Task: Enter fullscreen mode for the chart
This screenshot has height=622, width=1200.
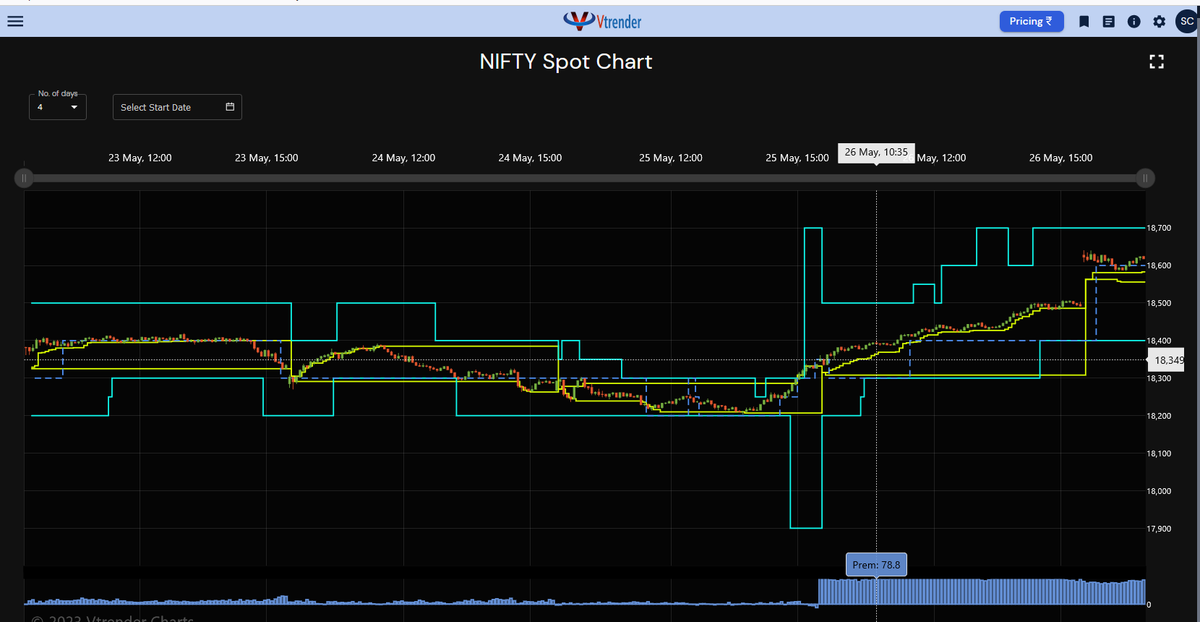Action: [x=1156, y=61]
